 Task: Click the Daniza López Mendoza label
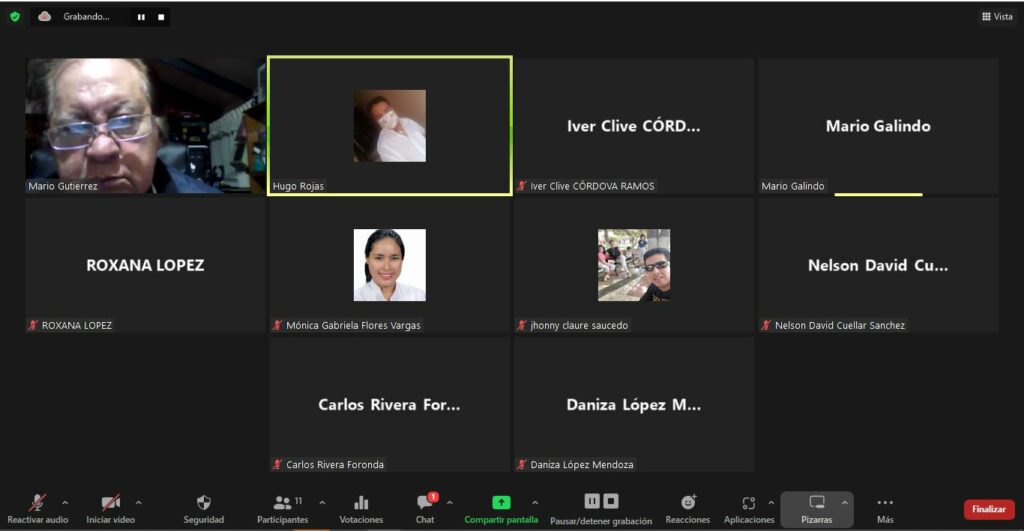pyautogui.click(x=582, y=465)
